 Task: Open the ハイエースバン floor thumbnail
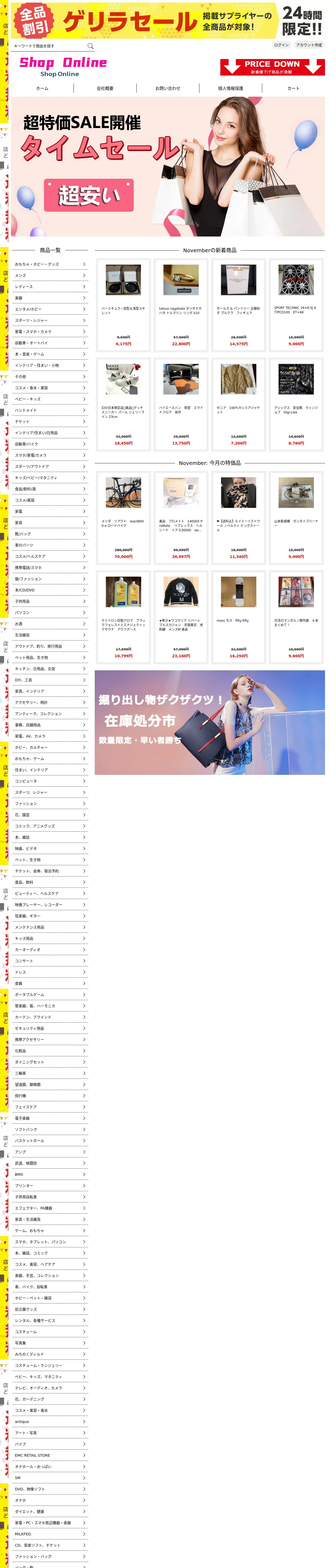tap(181, 379)
